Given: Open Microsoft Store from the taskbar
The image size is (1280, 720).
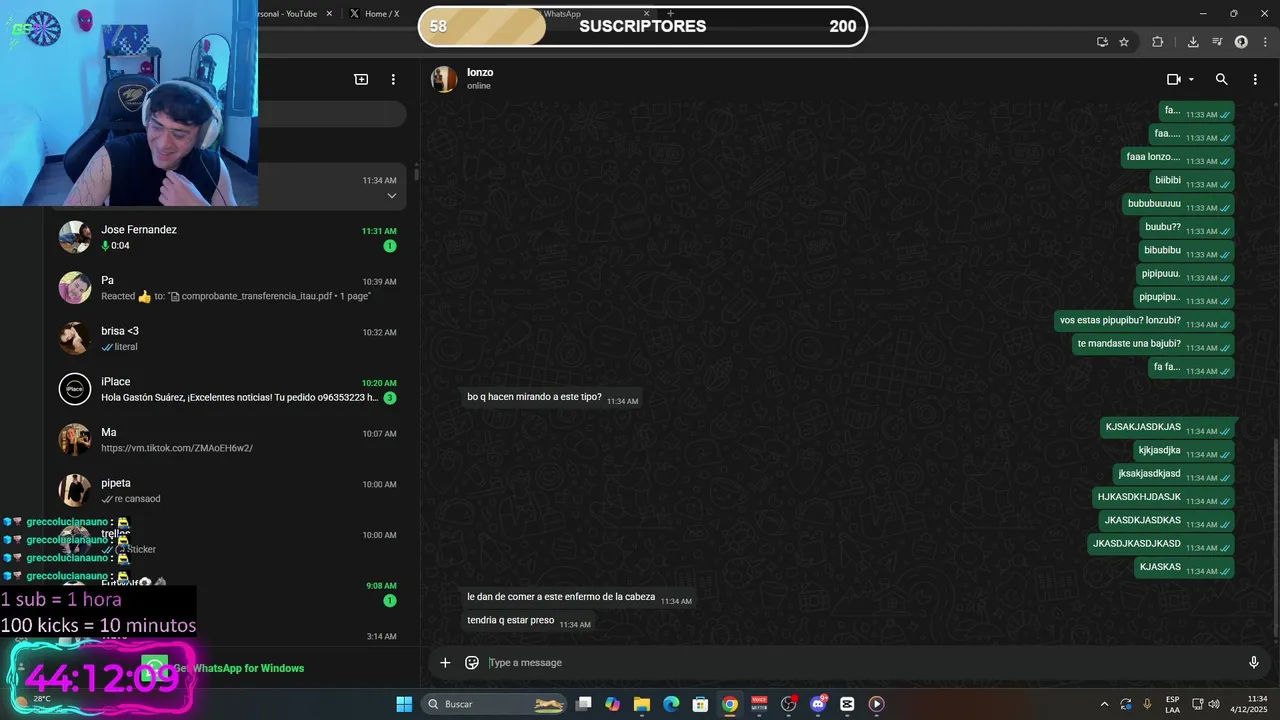Looking at the screenshot, I should pyautogui.click(x=701, y=704).
